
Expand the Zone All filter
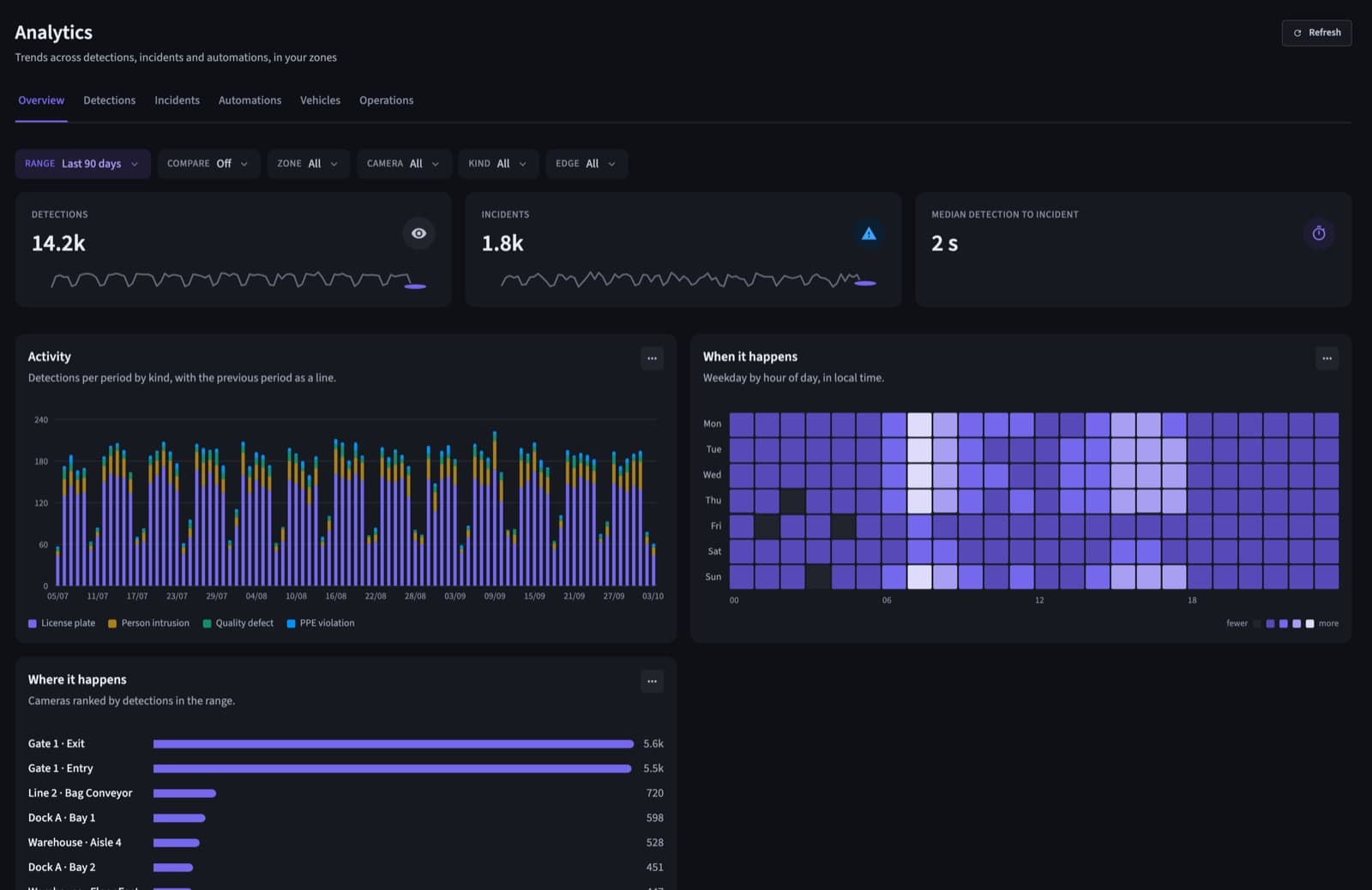pos(308,164)
